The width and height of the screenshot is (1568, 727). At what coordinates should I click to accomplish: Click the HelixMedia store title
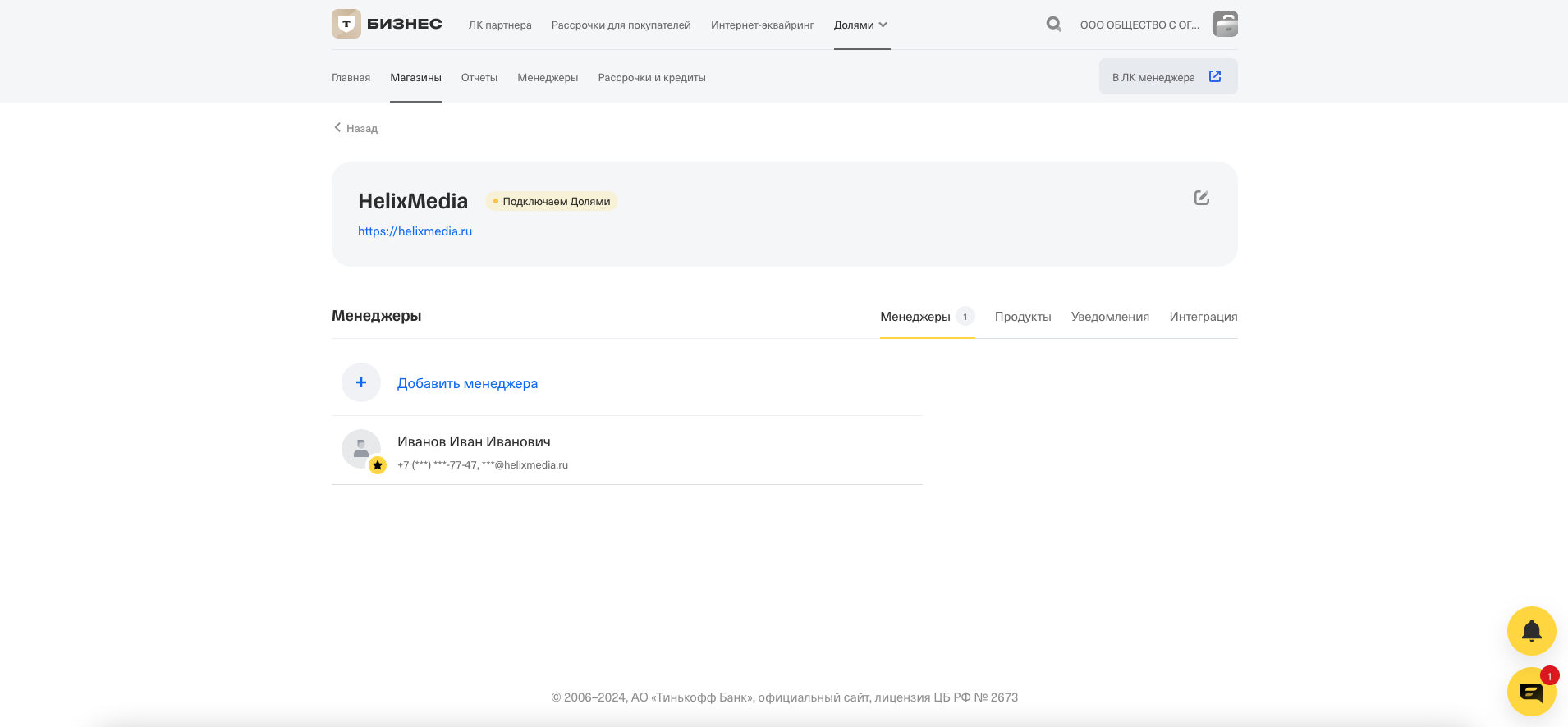413,201
